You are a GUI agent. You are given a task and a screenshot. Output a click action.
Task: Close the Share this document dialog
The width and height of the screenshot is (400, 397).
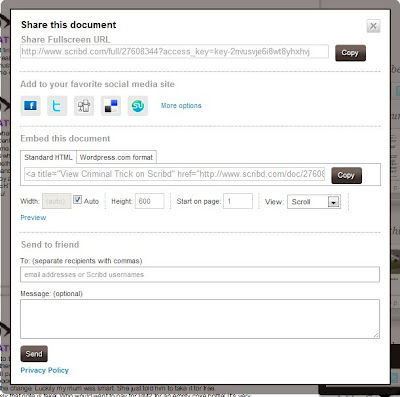(x=373, y=26)
